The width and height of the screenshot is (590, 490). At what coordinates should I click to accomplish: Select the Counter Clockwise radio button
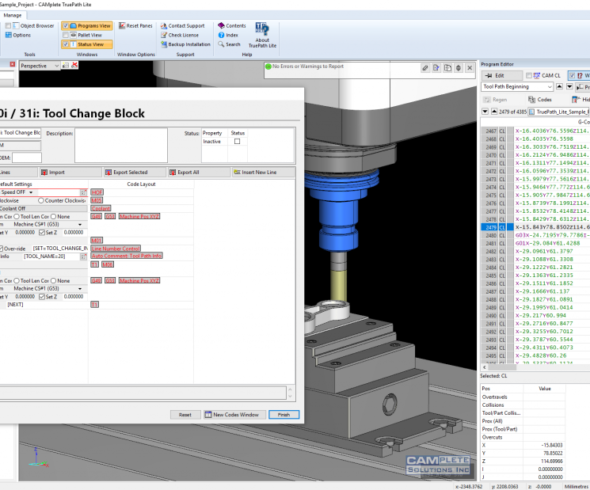41,201
